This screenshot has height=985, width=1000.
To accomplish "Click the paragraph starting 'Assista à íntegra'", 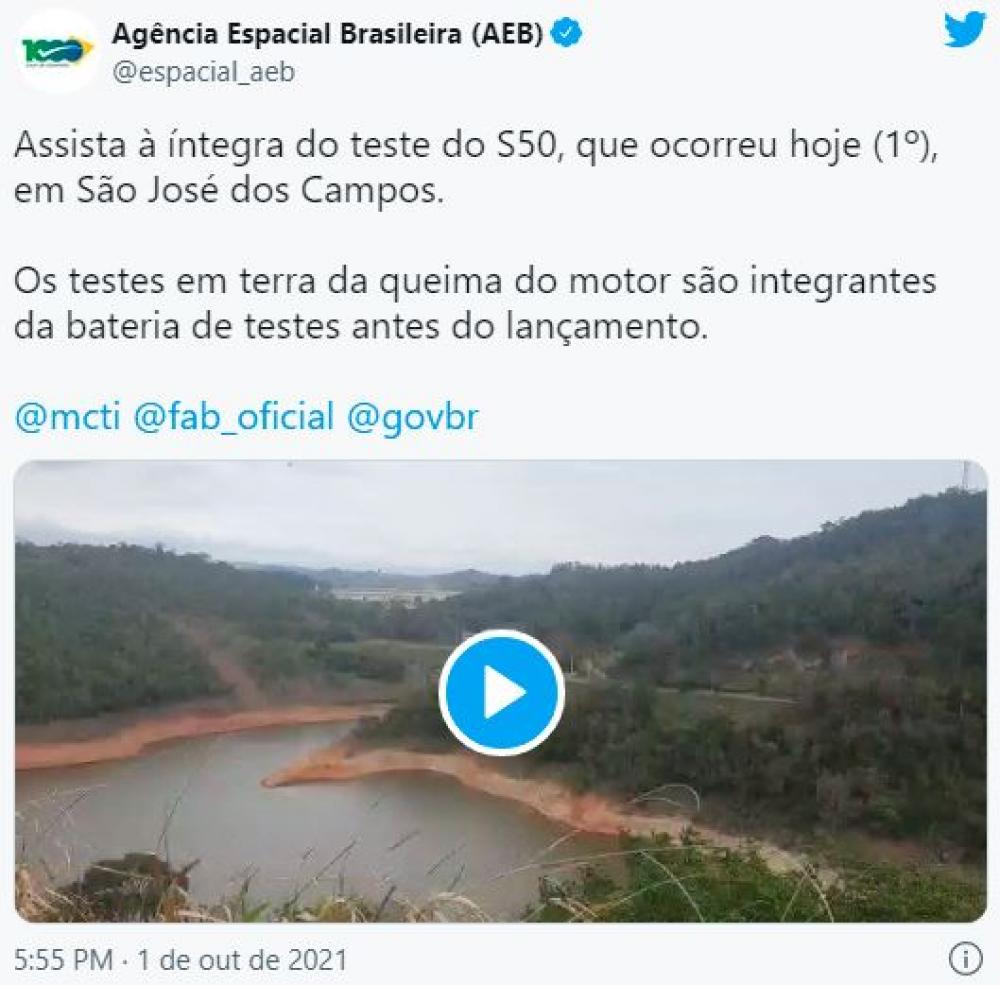I will pos(476,168).
